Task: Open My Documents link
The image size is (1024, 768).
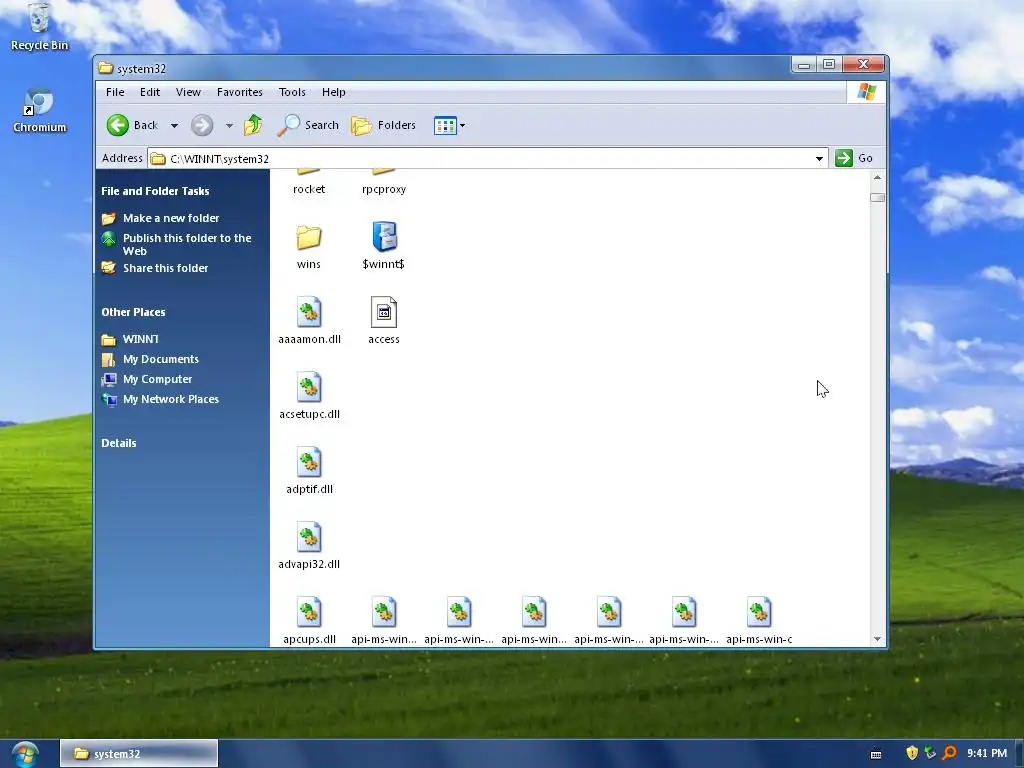Action: 161,359
